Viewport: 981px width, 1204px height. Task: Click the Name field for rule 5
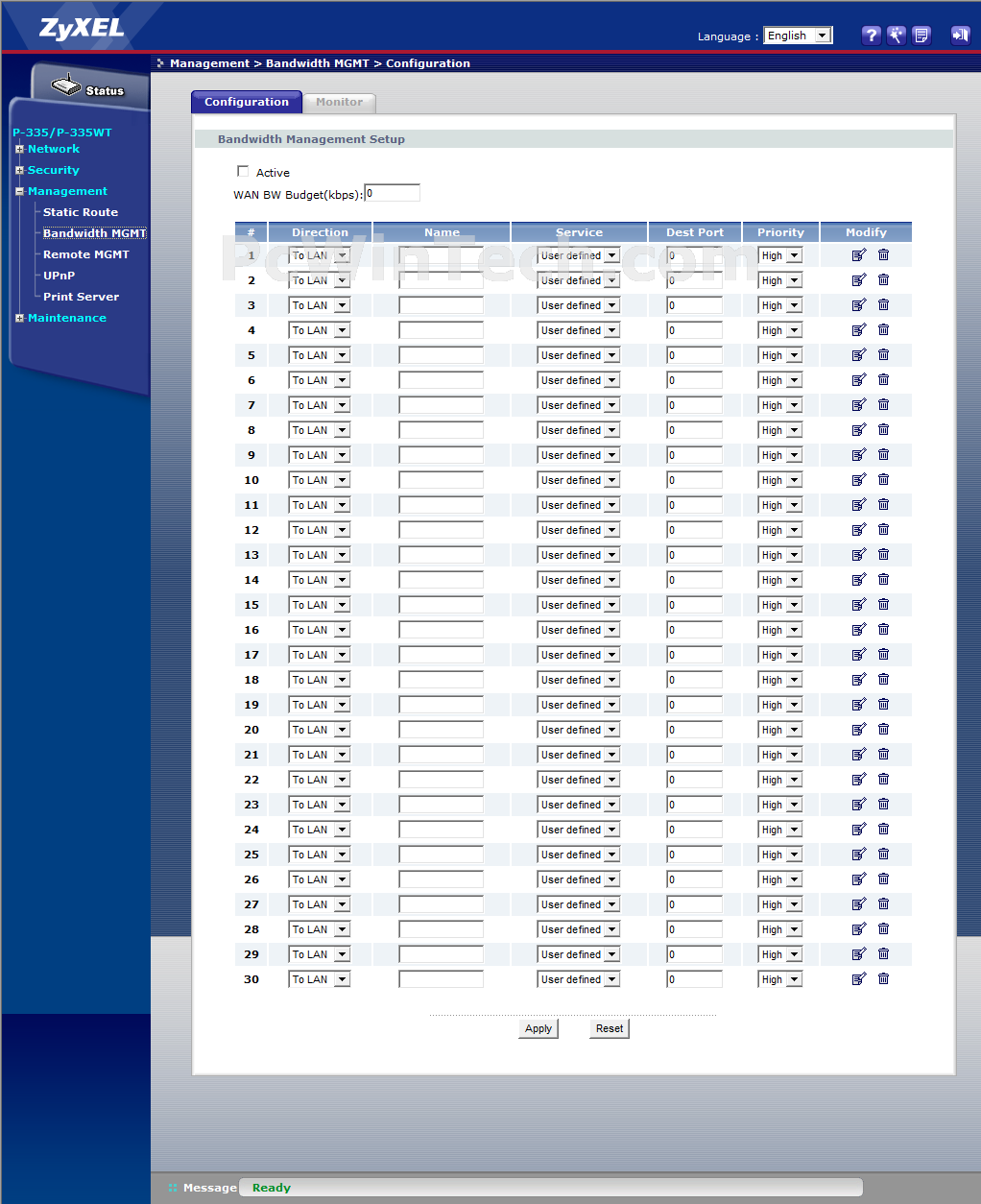[x=442, y=355]
